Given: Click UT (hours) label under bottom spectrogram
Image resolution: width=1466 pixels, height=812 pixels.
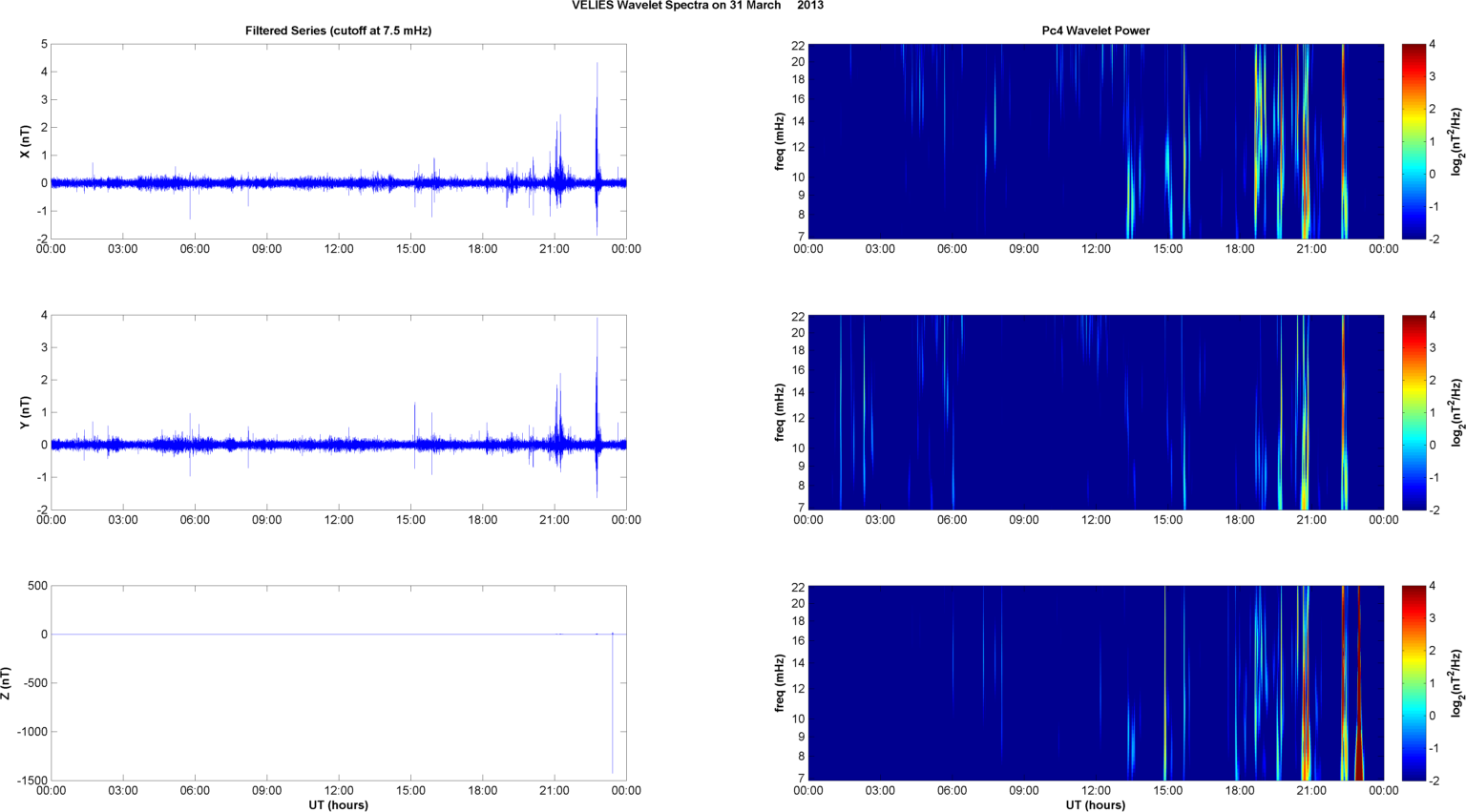Looking at the screenshot, I should click(x=1095, y=804).
